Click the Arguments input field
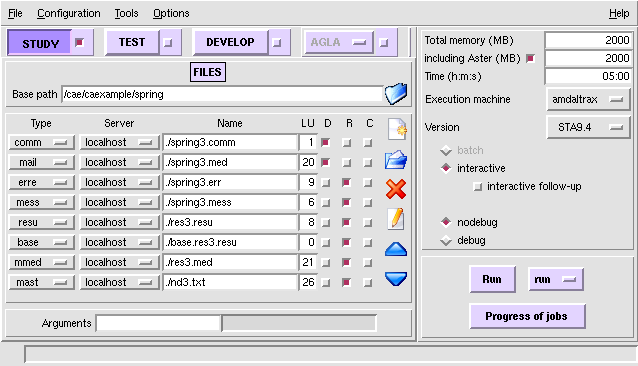 click(159, 323)
